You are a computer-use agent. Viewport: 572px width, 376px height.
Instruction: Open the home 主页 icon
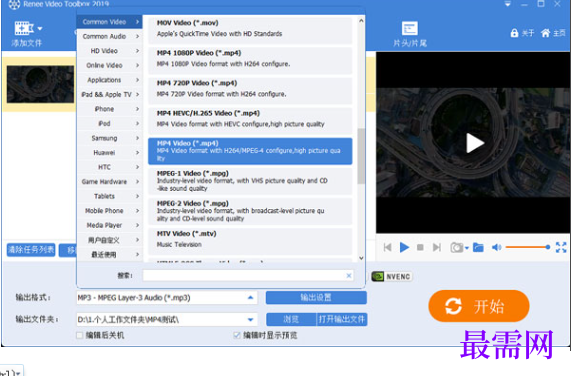(x=545, y=33)
